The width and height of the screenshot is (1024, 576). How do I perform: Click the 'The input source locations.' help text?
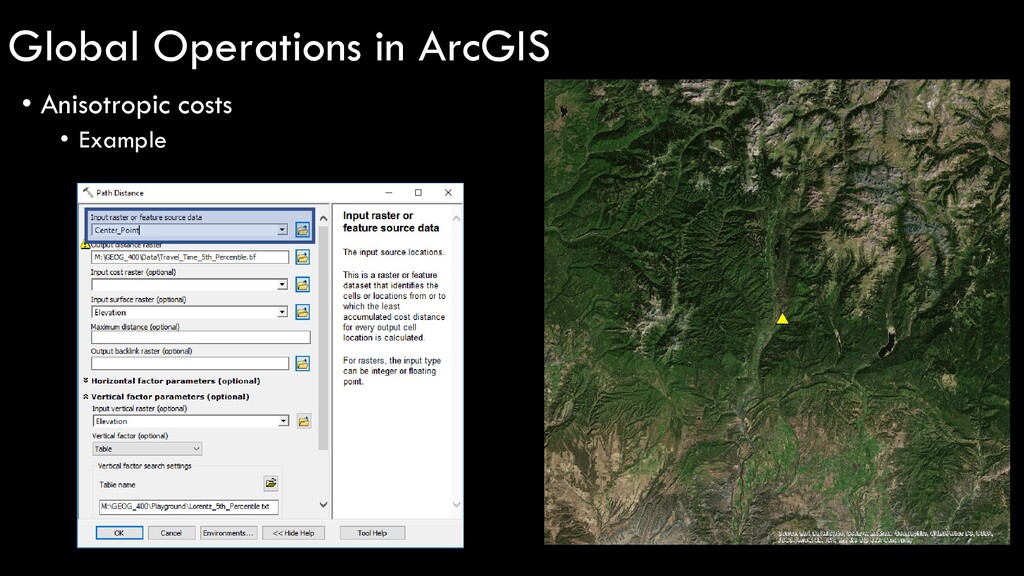point(394,251)
